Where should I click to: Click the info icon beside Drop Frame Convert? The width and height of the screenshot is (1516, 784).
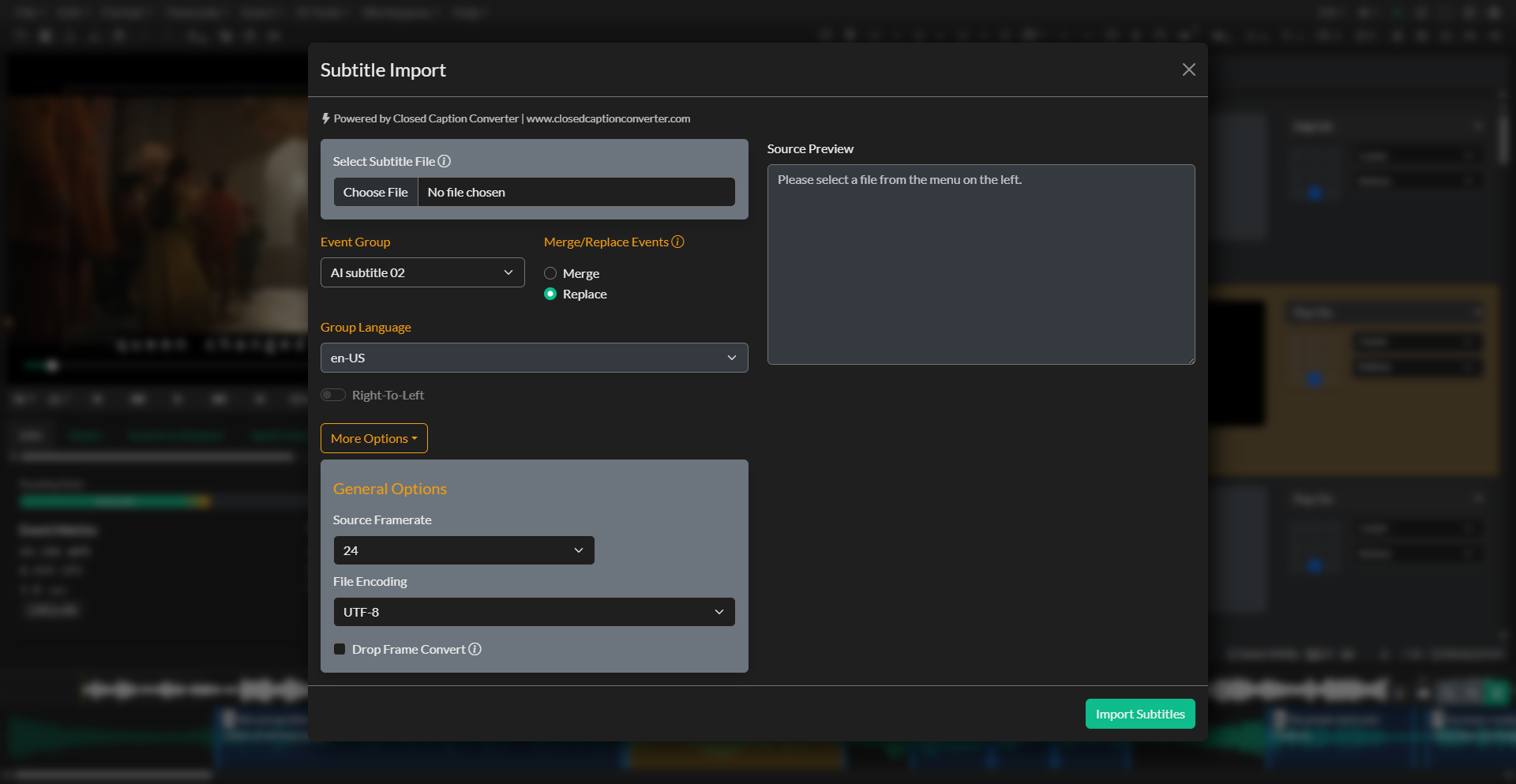coord(475,649)
